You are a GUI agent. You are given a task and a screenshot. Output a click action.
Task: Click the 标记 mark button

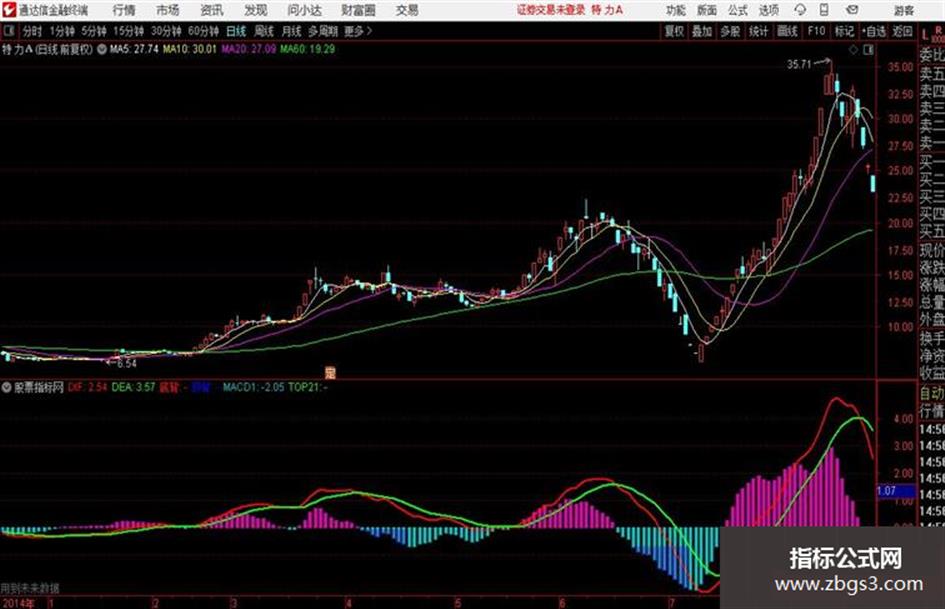[844, 31]
